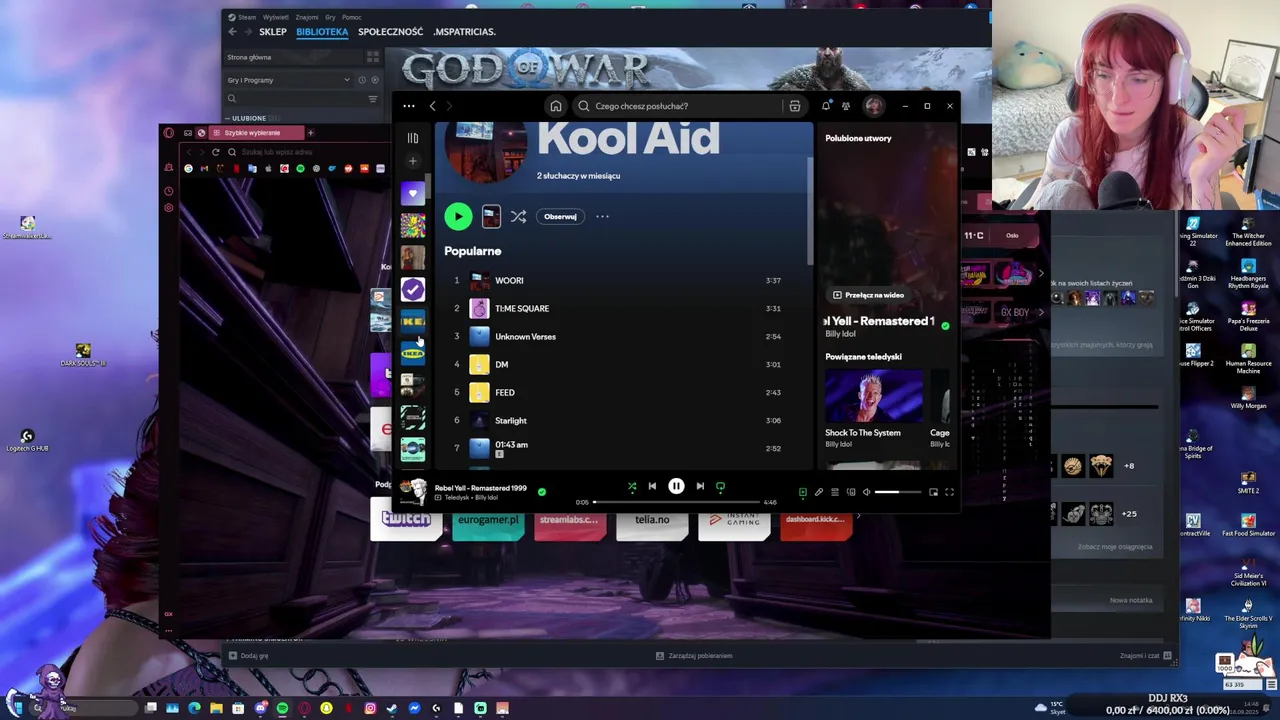Open the Spotify mini player icon
The width and height of the screenshot is (1280, 720).
coord(933,492)
